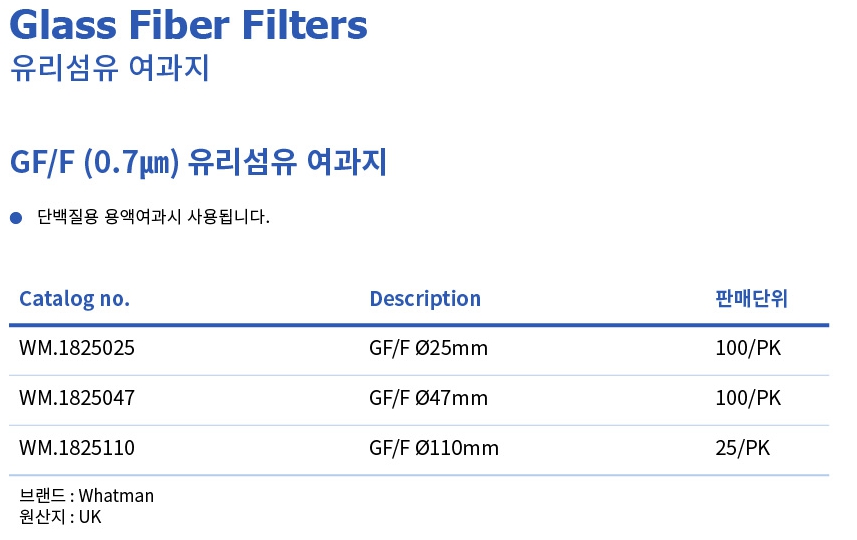Select catalog number WM.1825047
The image size is (857, 540).
tap(77, 398)
